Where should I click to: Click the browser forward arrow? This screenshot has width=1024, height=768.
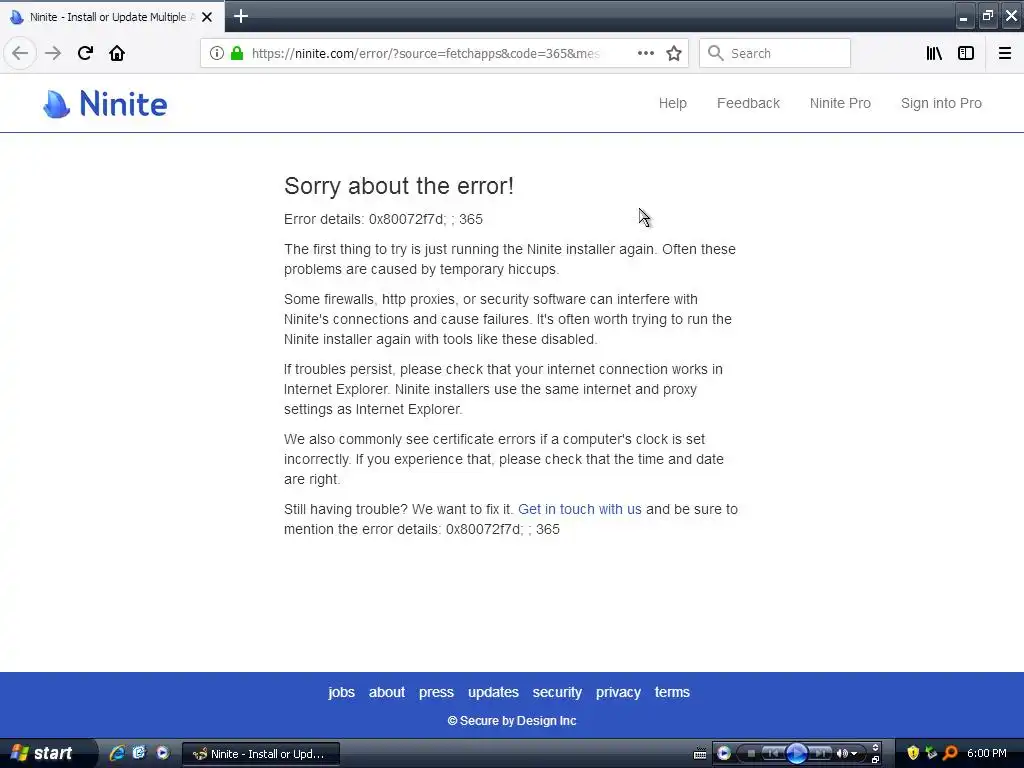tap(53, 53)
